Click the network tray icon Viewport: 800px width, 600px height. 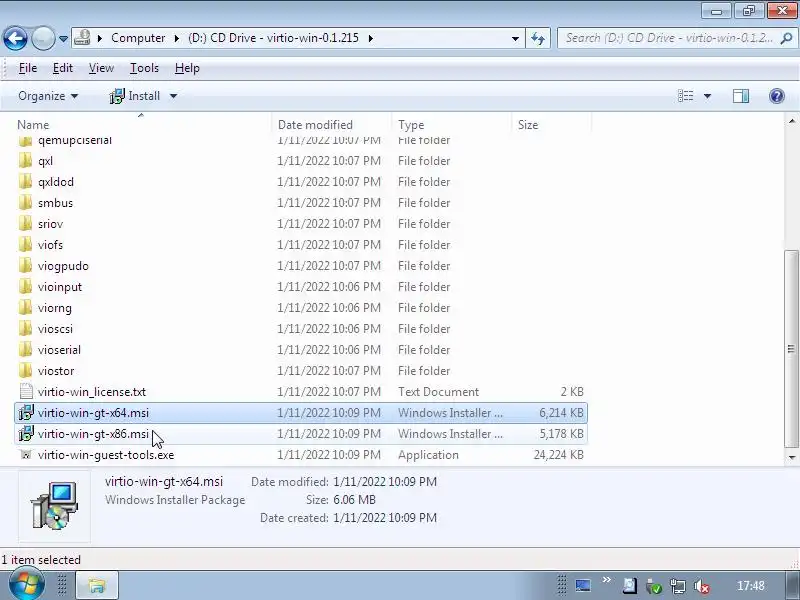click(x=678, y=586)
